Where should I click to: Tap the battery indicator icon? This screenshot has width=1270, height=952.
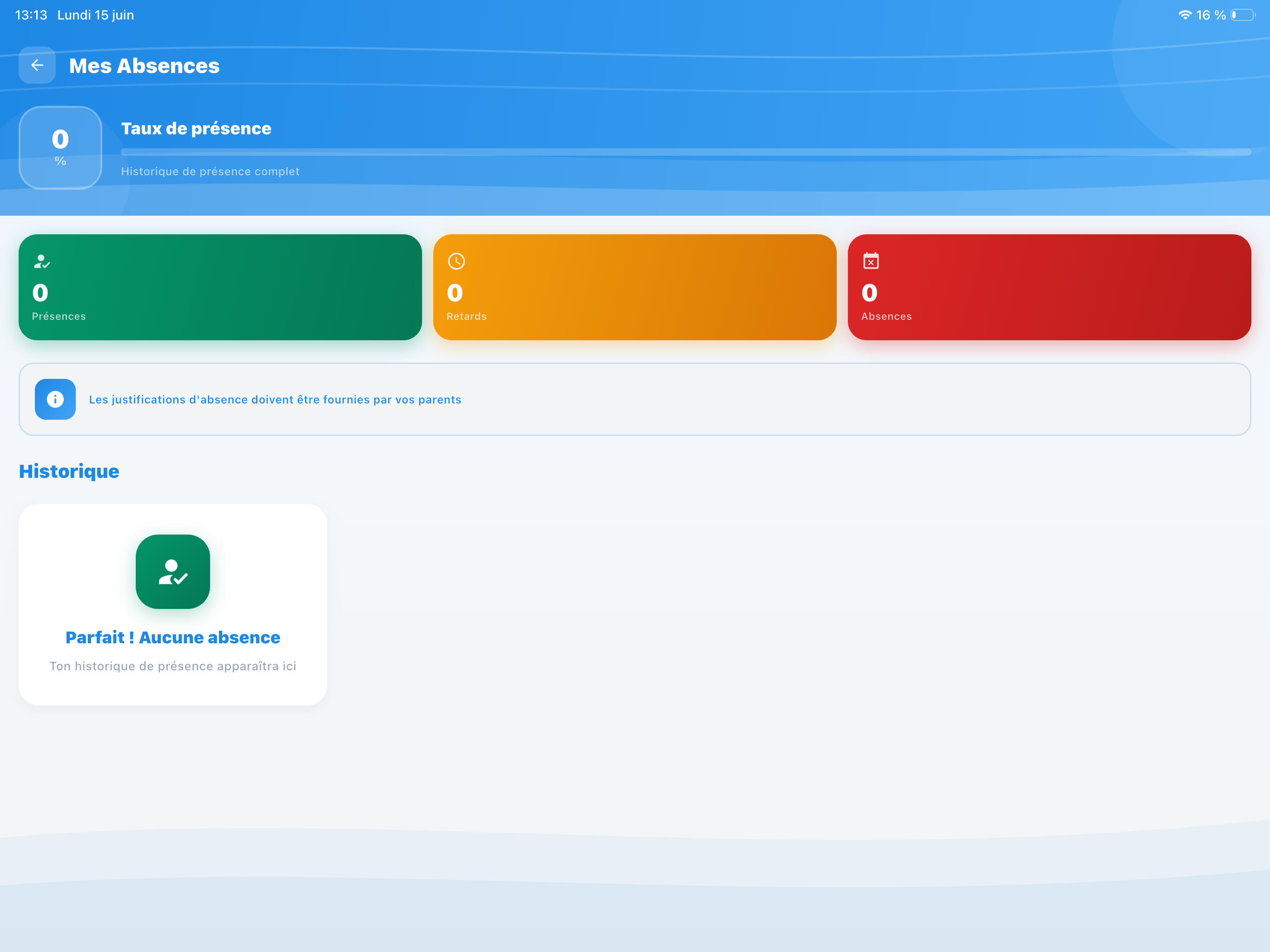[1243, 15]
